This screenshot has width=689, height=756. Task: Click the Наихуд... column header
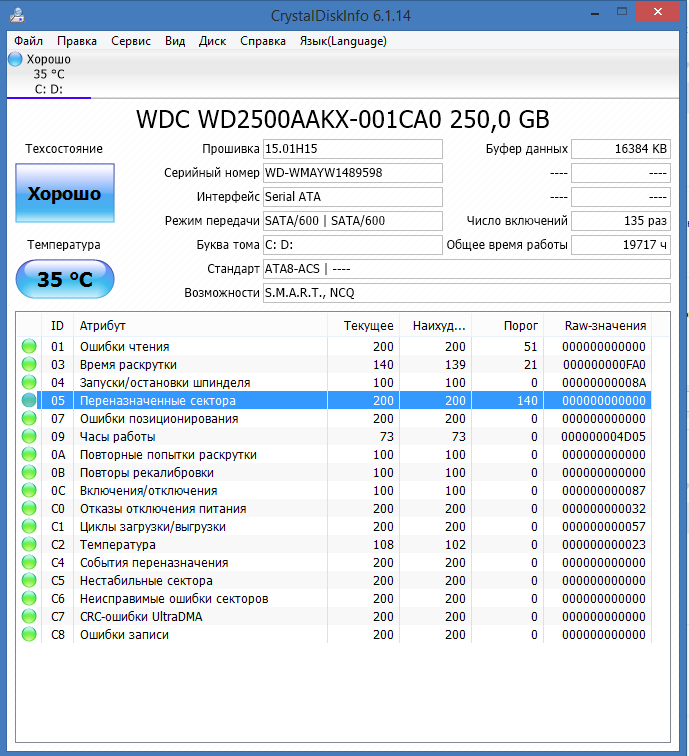436,326
